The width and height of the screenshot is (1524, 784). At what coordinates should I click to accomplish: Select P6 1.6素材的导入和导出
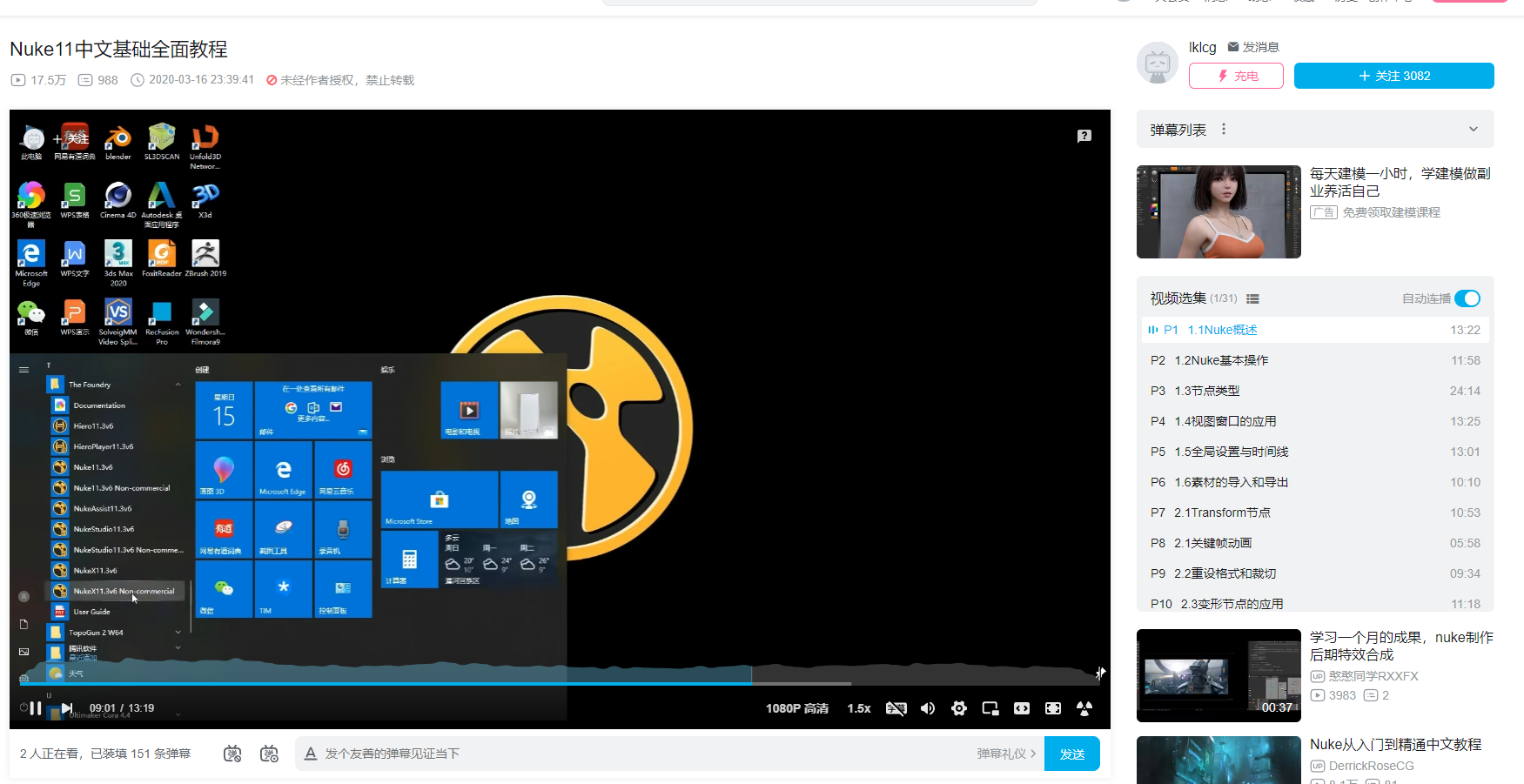(1315, 482)
